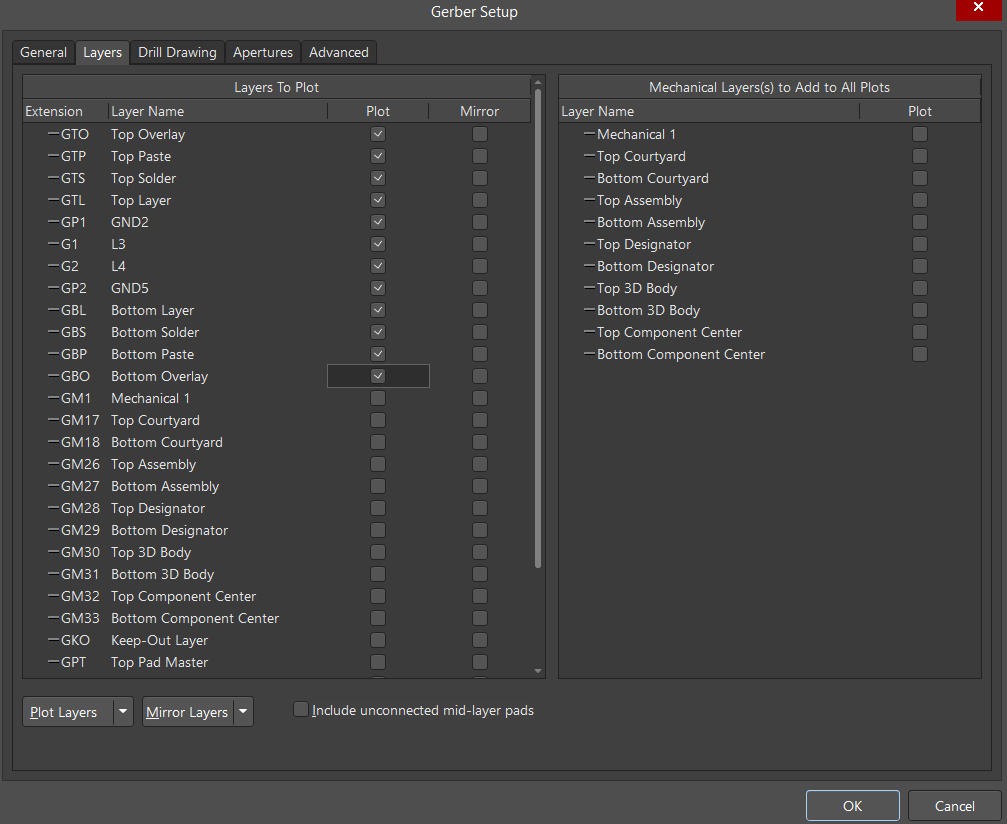The image size is (1007, 824).
Task: Check Mirror for the GND2 layer
Action: click(x=480, y=222)
